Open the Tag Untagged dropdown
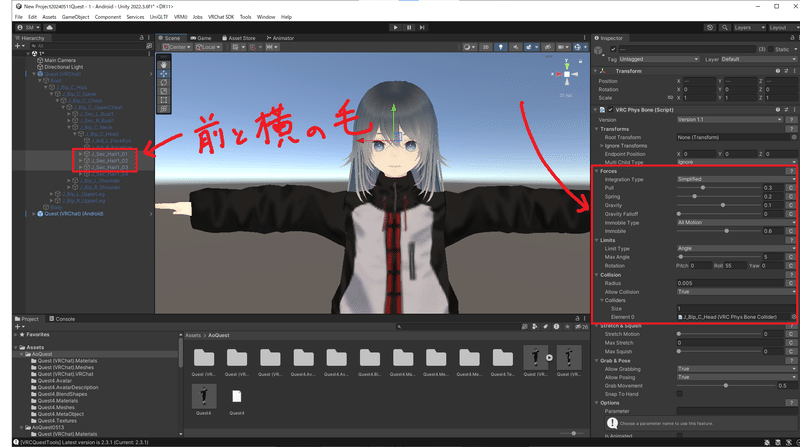800x447 pixels. pos(659,59)
